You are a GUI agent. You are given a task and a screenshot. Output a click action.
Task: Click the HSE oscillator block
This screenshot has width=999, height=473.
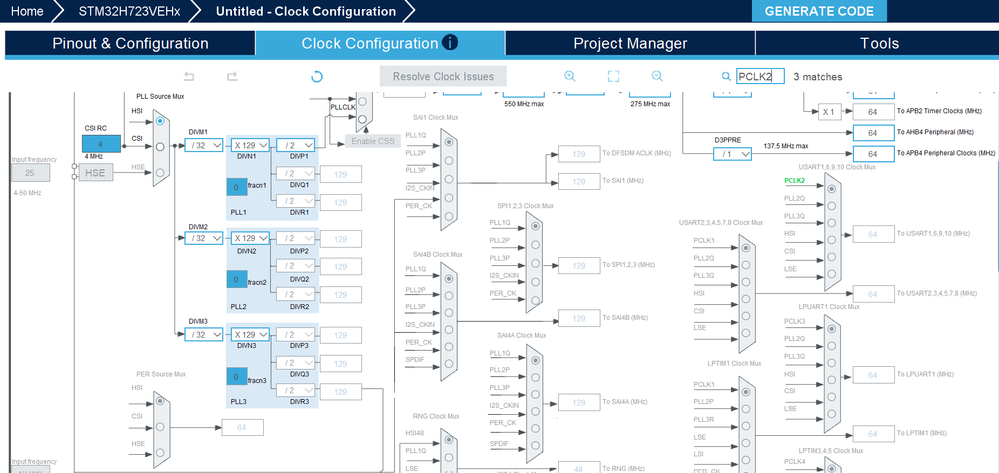point(96,172)
